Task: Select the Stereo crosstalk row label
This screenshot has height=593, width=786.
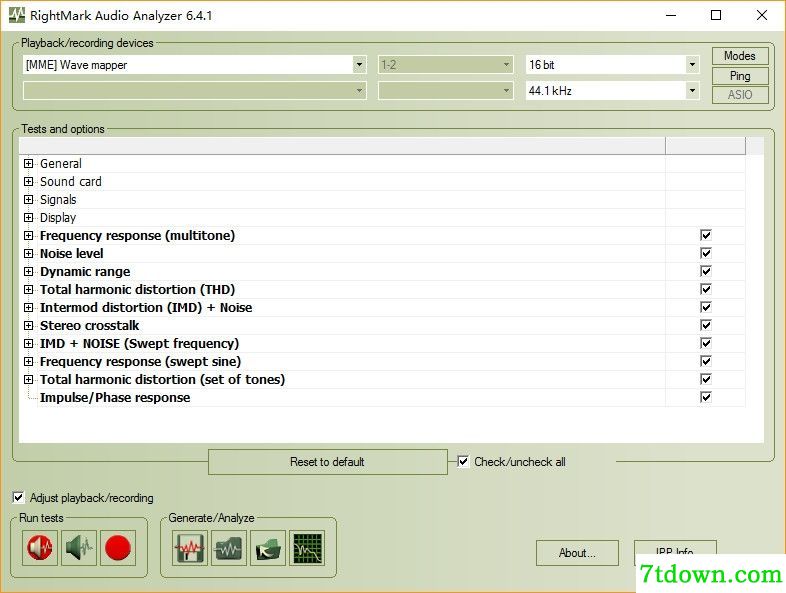Action: click(x=89, y=325)
